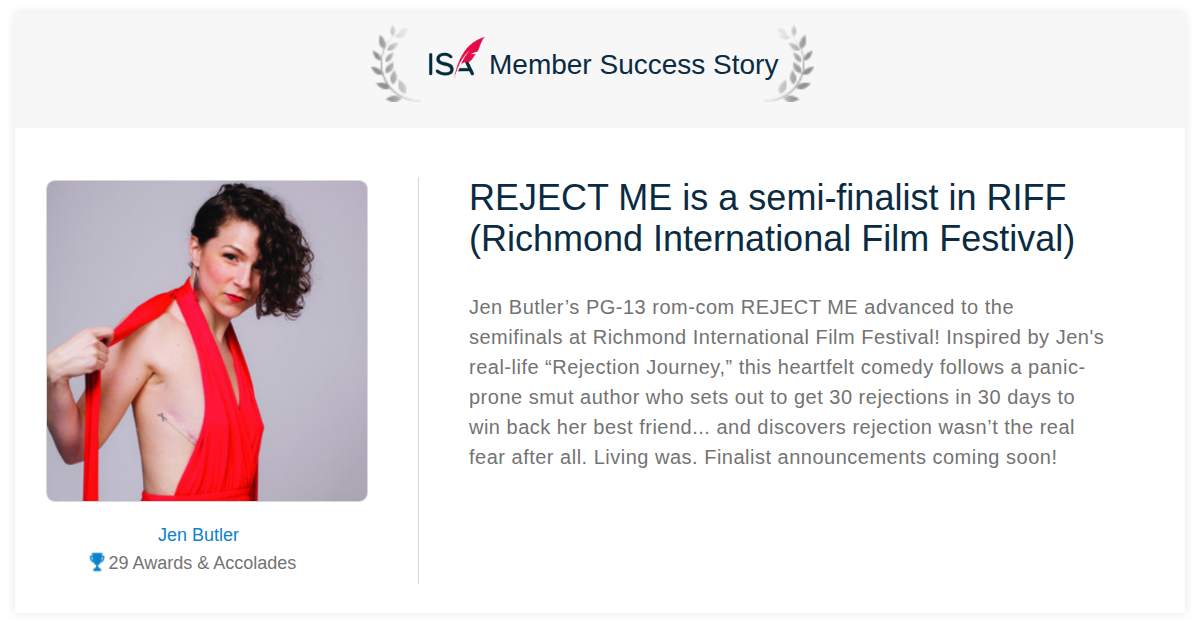Select the Richmond International Film Festival heading line
Viewport: 1200px width, 630px height.
point(772,240)
